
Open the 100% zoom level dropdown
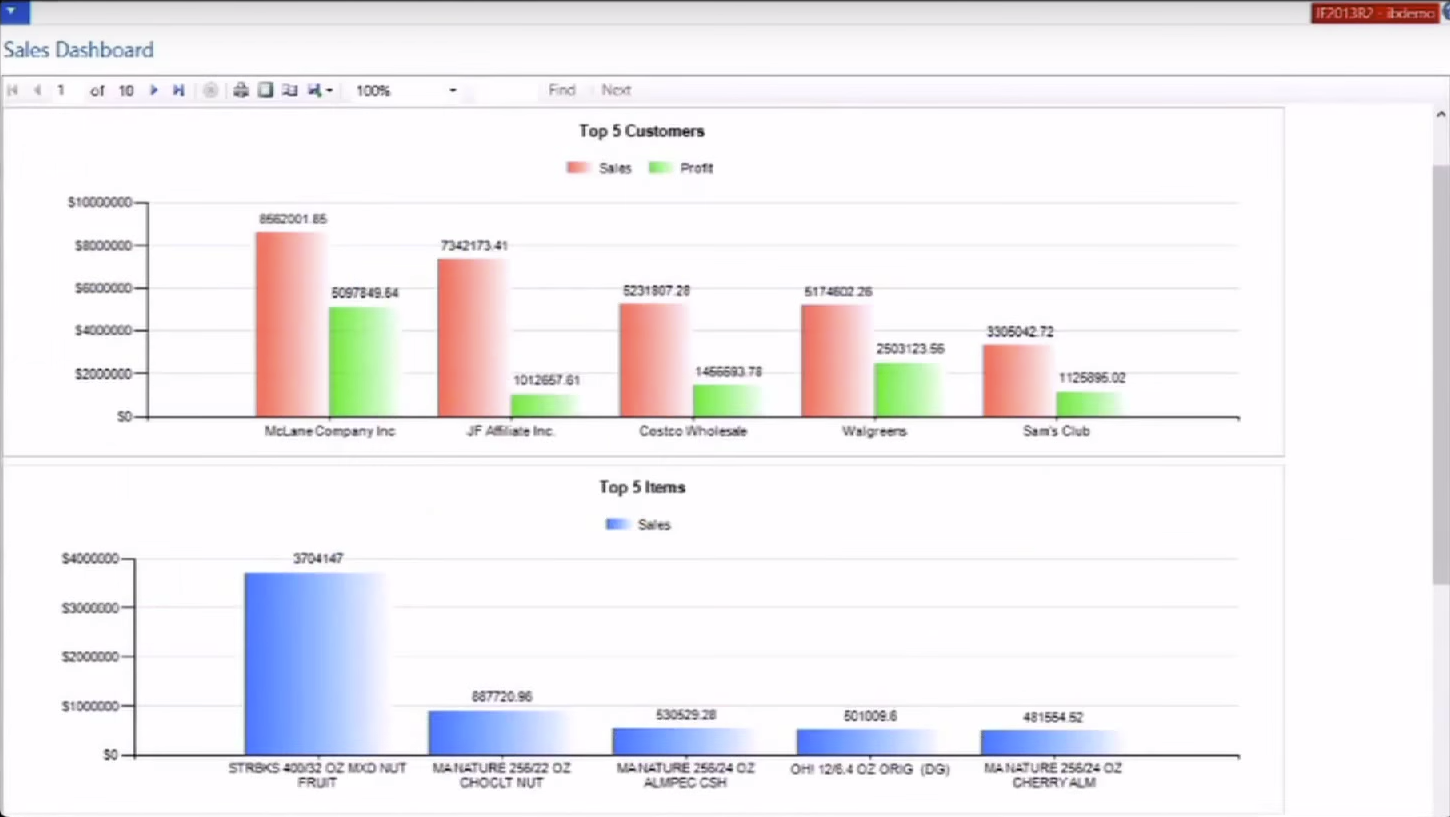coord(406,90)
